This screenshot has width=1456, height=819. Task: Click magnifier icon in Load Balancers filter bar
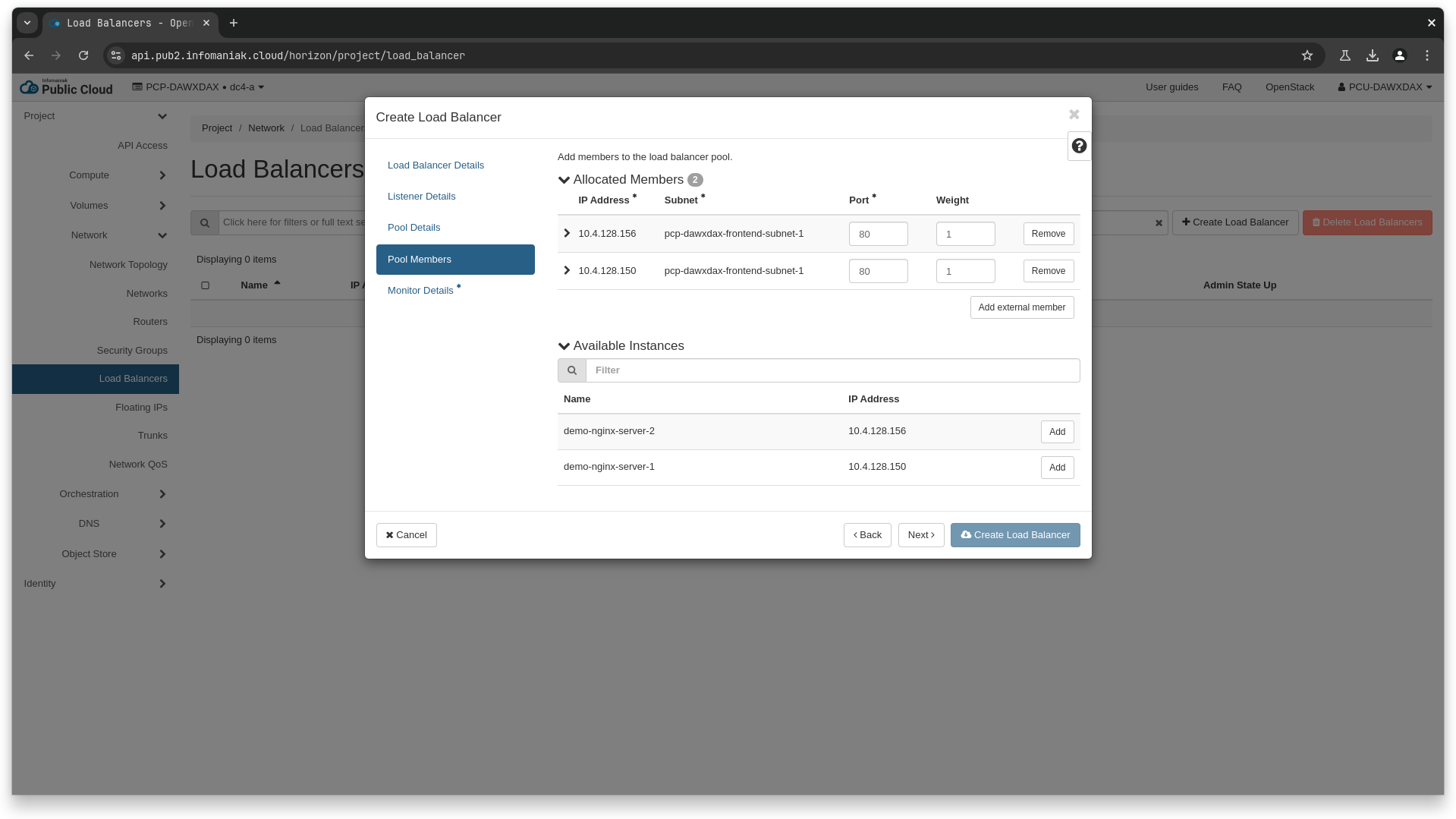pos(204,222)
